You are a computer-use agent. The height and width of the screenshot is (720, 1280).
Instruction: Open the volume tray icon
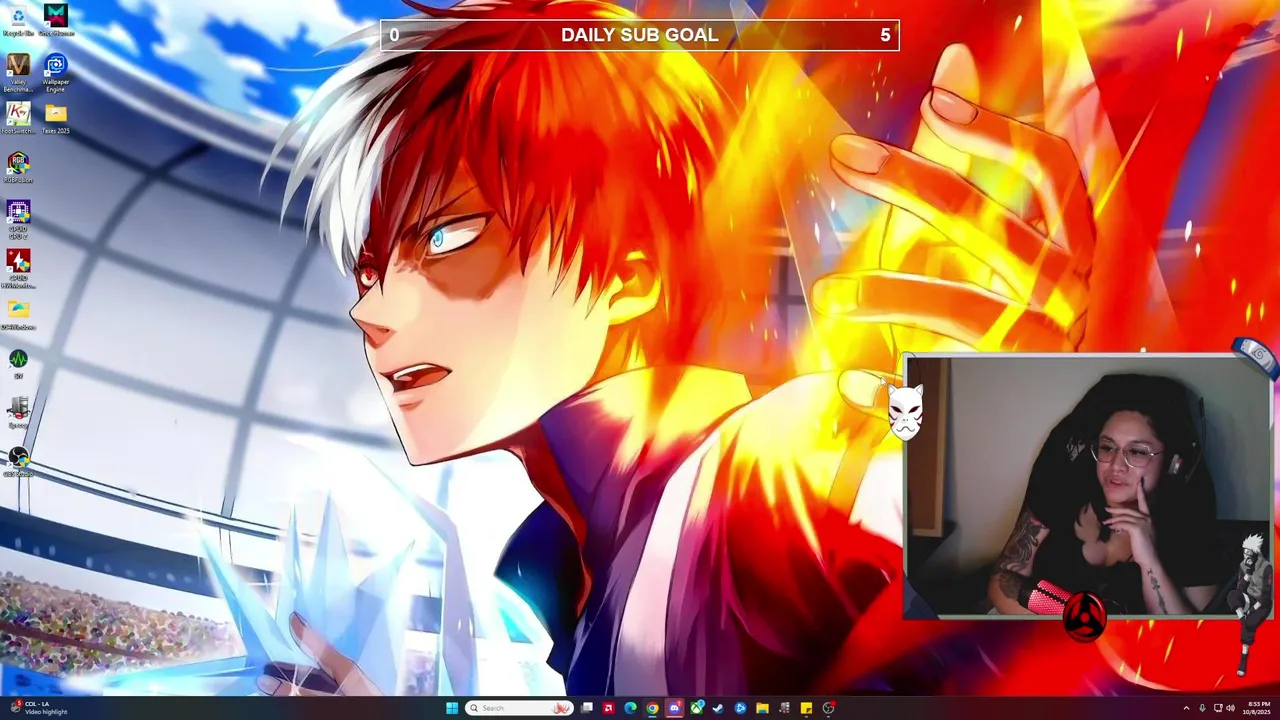1230,708
